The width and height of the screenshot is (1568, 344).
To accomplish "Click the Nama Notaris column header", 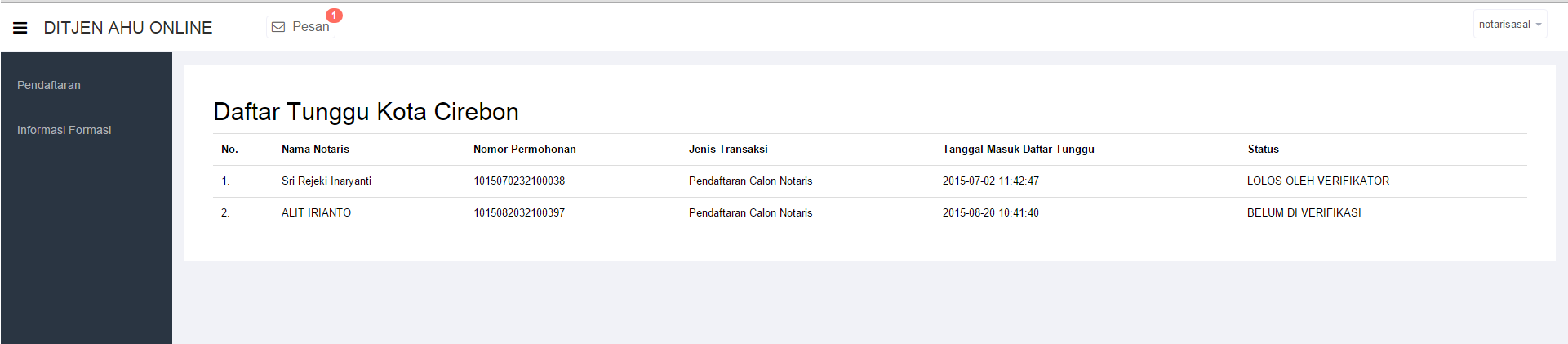I will 315,149.
